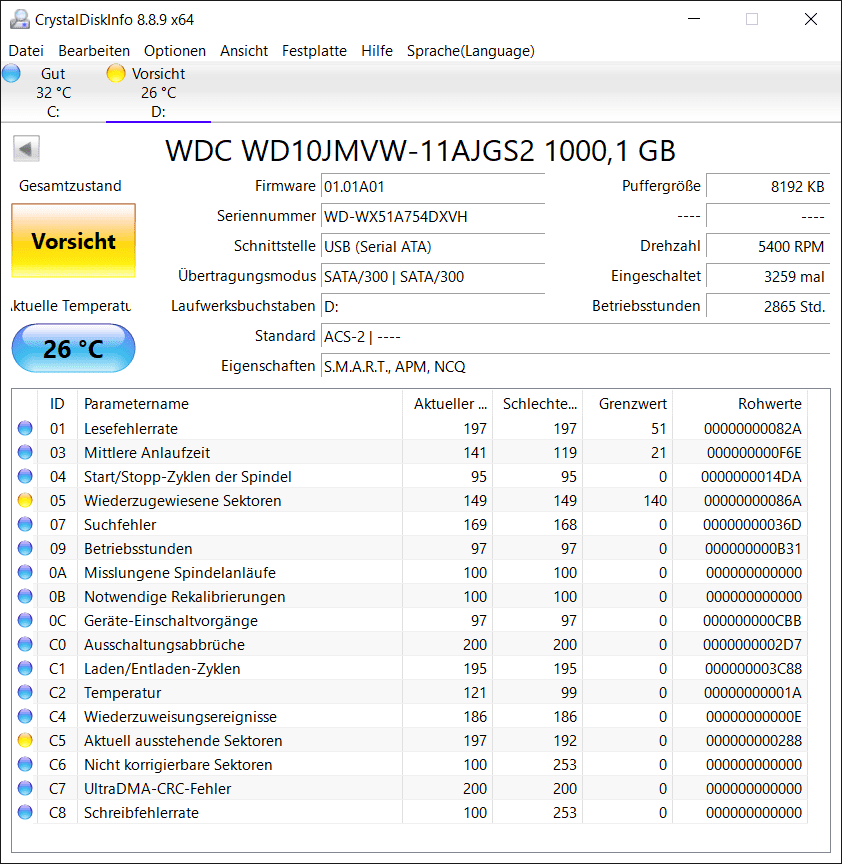
Task: Open the Datei menu
Action: [x=26, y=51]
